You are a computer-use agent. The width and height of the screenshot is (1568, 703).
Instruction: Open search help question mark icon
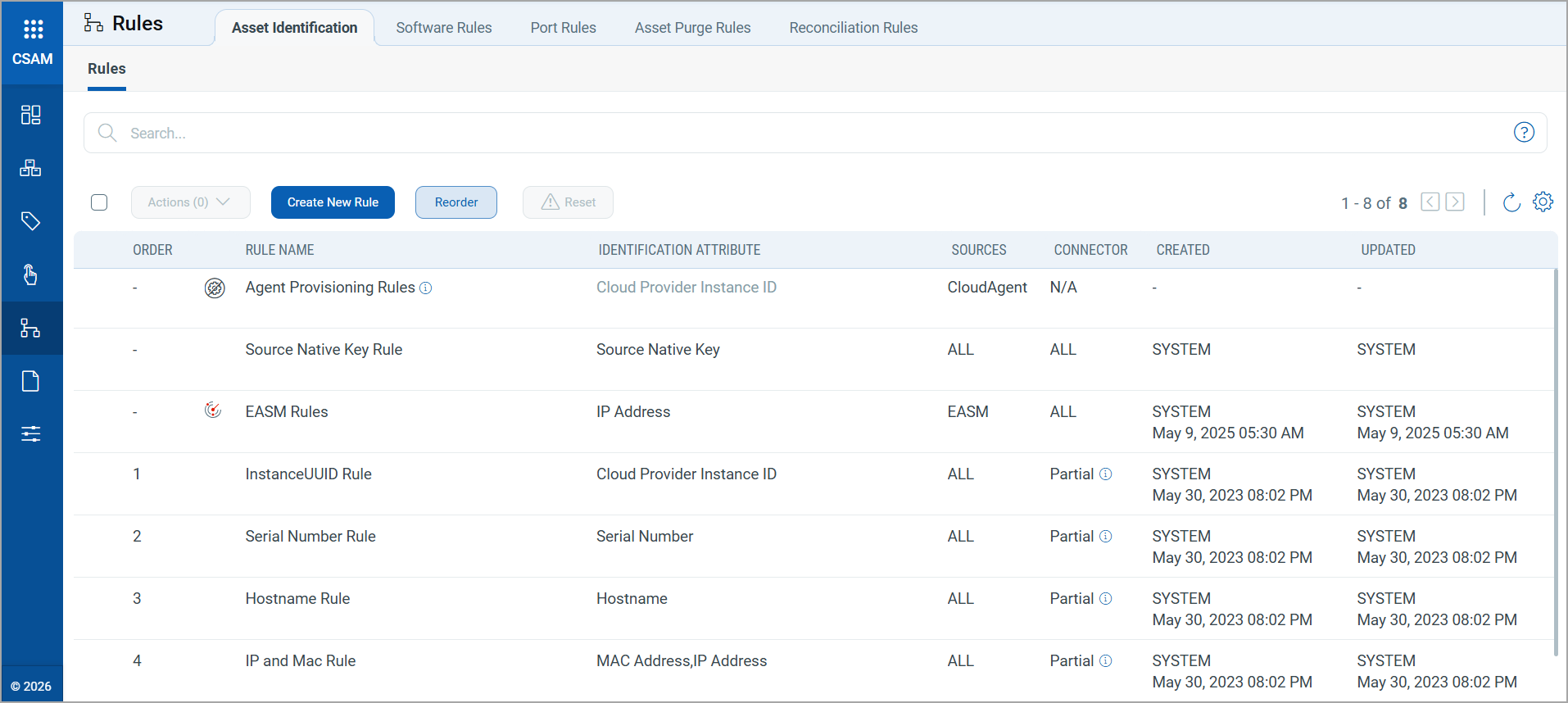1524,132
